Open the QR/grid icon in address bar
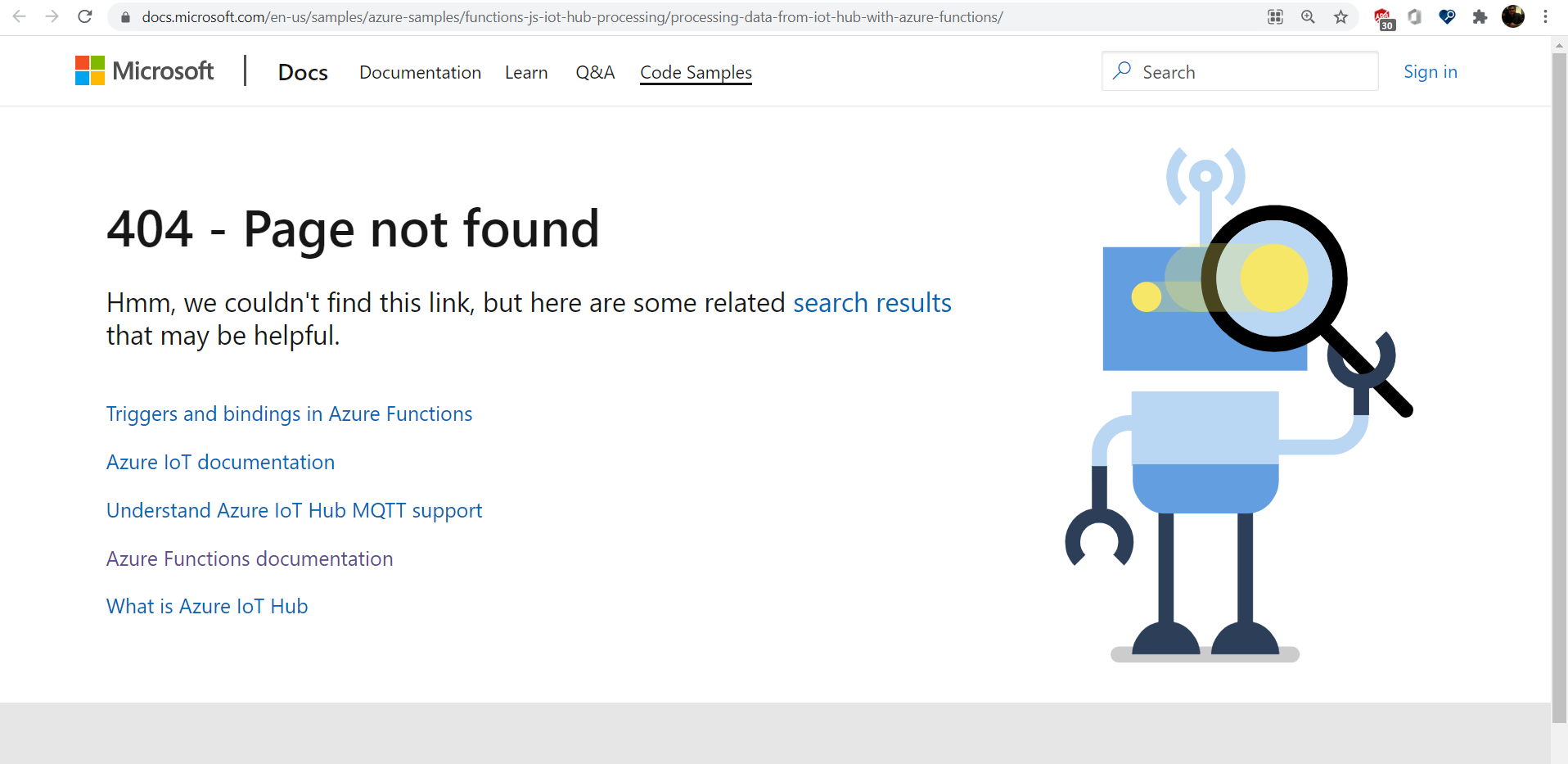1568x764 pixels. pyautogui.click(x=1275, y=16)
